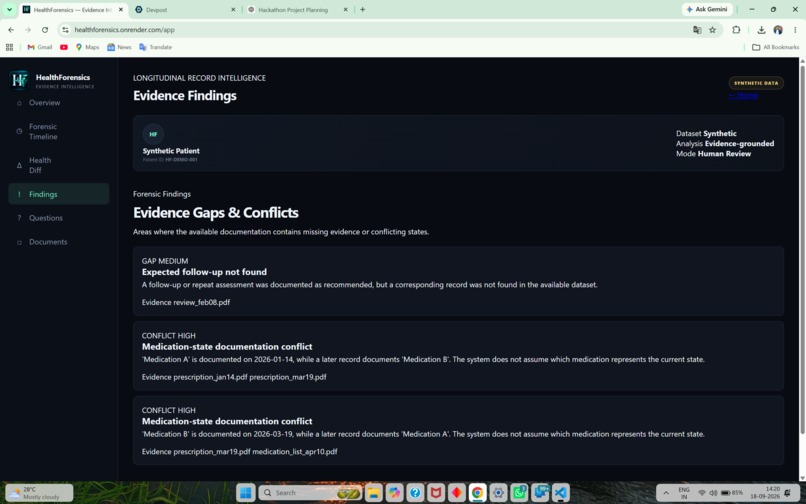The height and width of the screenshot is (504, 806).
Task: Open Questions in the sidebar
Action: click(59, 218)
